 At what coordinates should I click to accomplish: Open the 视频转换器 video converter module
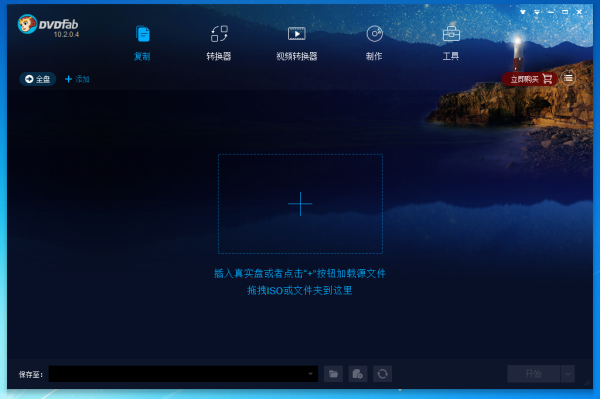[x=297, y=43]
